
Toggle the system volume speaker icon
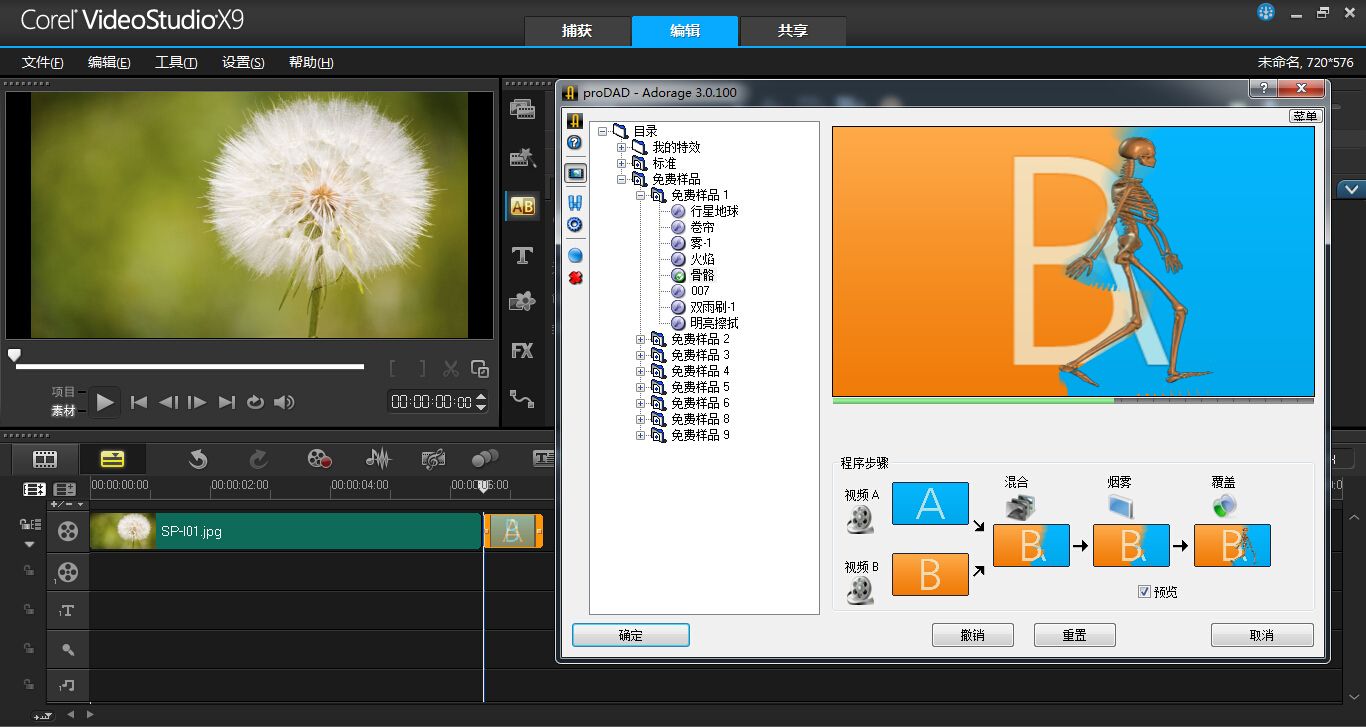pos(284,402)
